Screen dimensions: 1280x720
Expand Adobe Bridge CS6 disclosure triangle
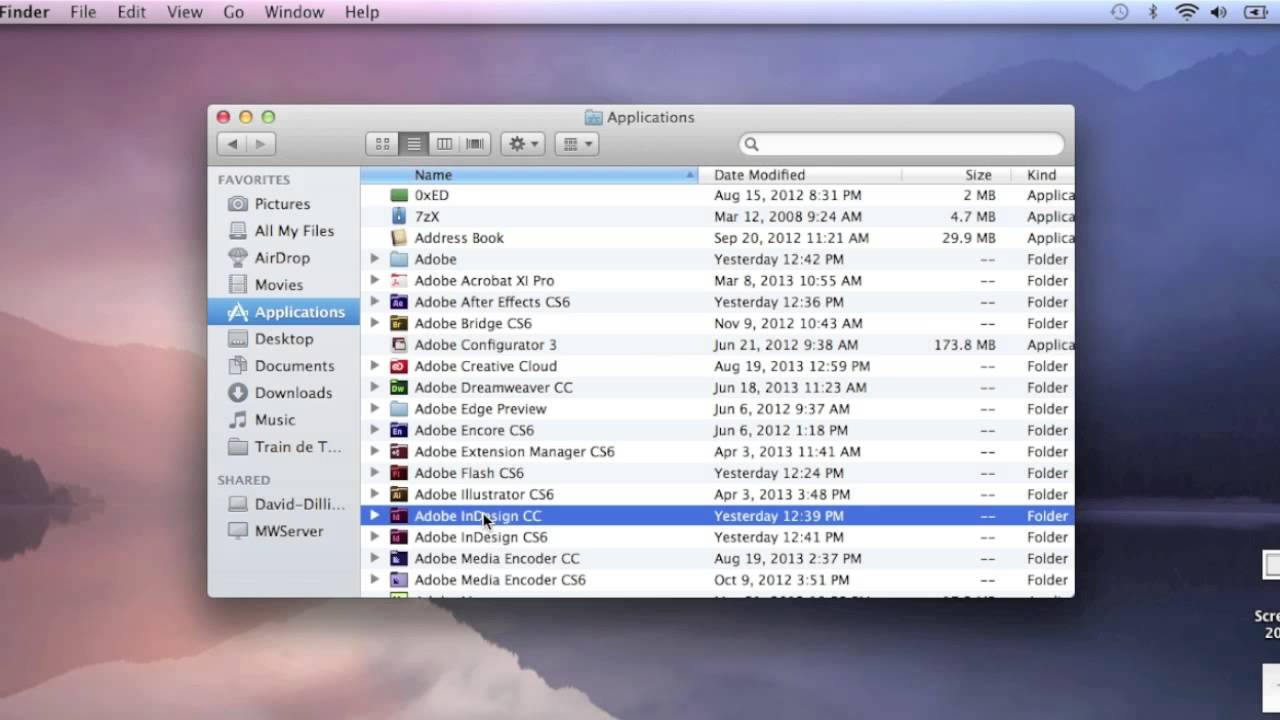[x=374, y=323]
